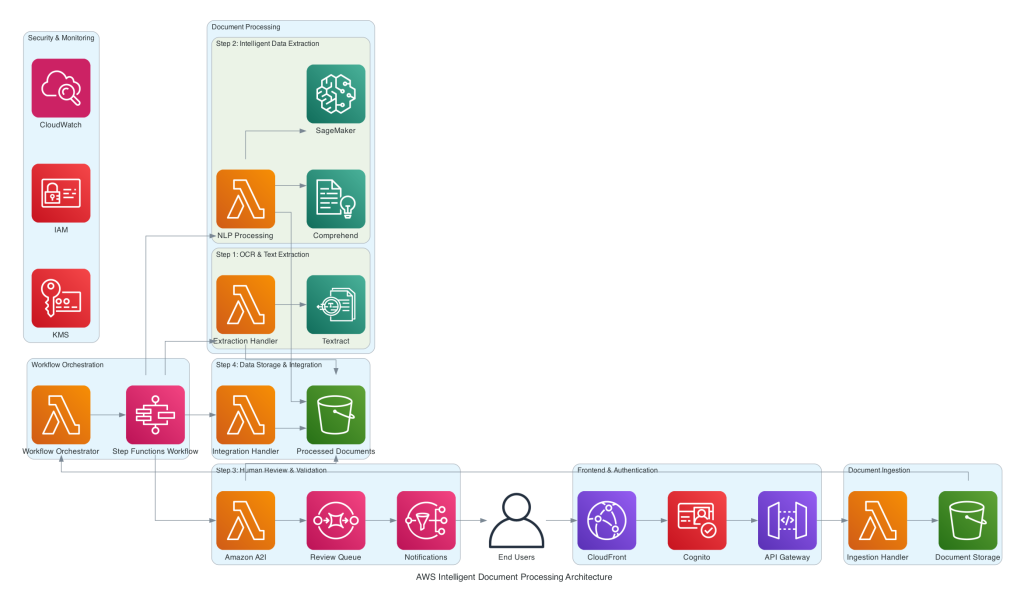Select the Comprehend icon

[x=336, y=199]
